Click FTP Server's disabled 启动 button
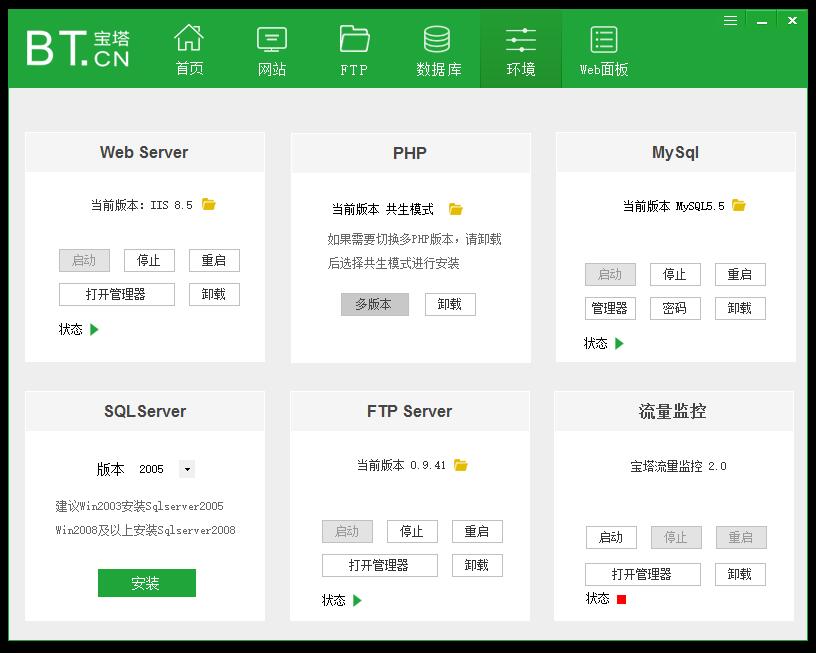 pos(347,531)
